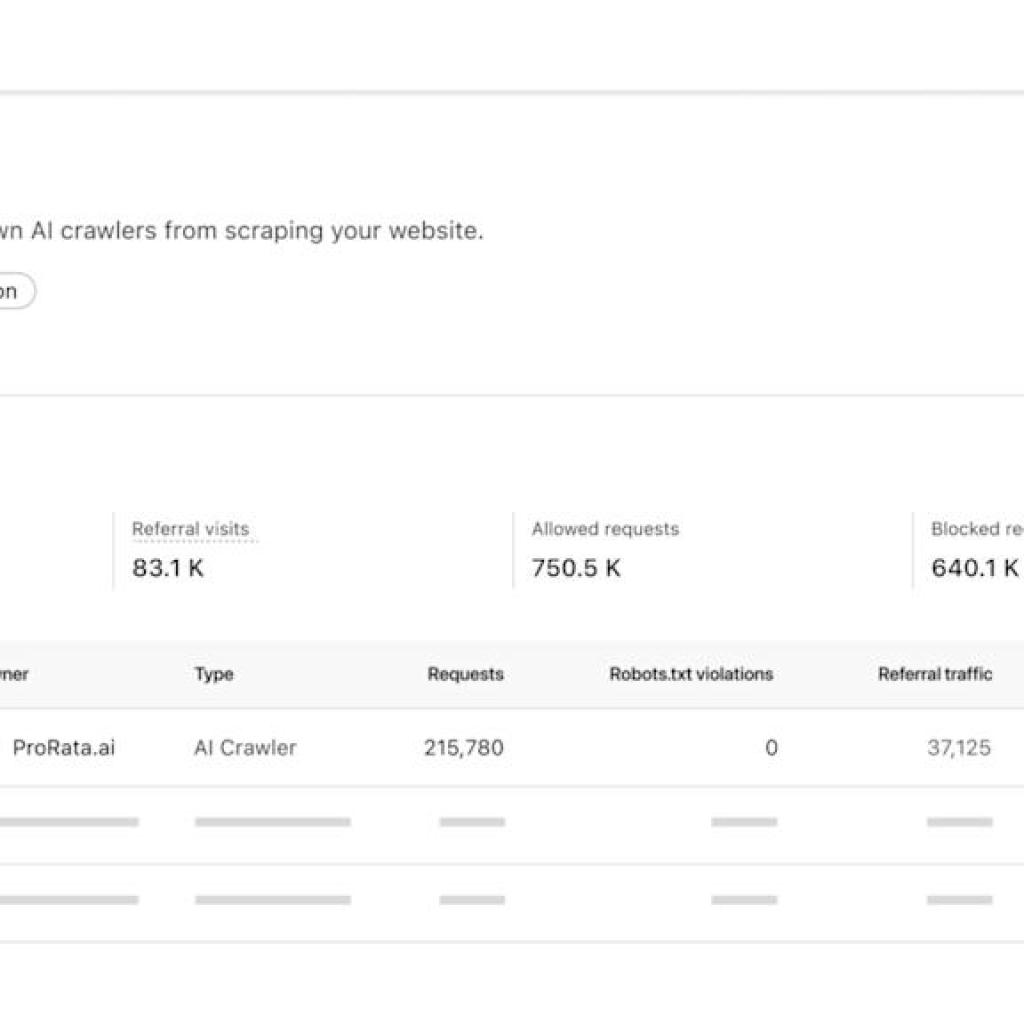Image resolution: width=1024 pixels, height=1024 pixels.
Task: Click the rounded pill button below the crawler description
Action: (x=15, y=291)
